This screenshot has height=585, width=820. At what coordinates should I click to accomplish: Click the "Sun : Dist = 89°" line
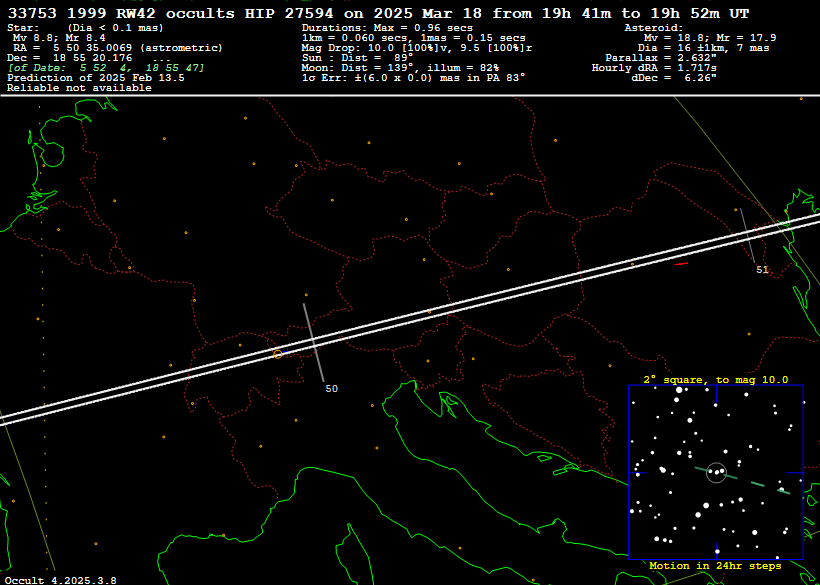pyautogui.click(x=358, y=58)
